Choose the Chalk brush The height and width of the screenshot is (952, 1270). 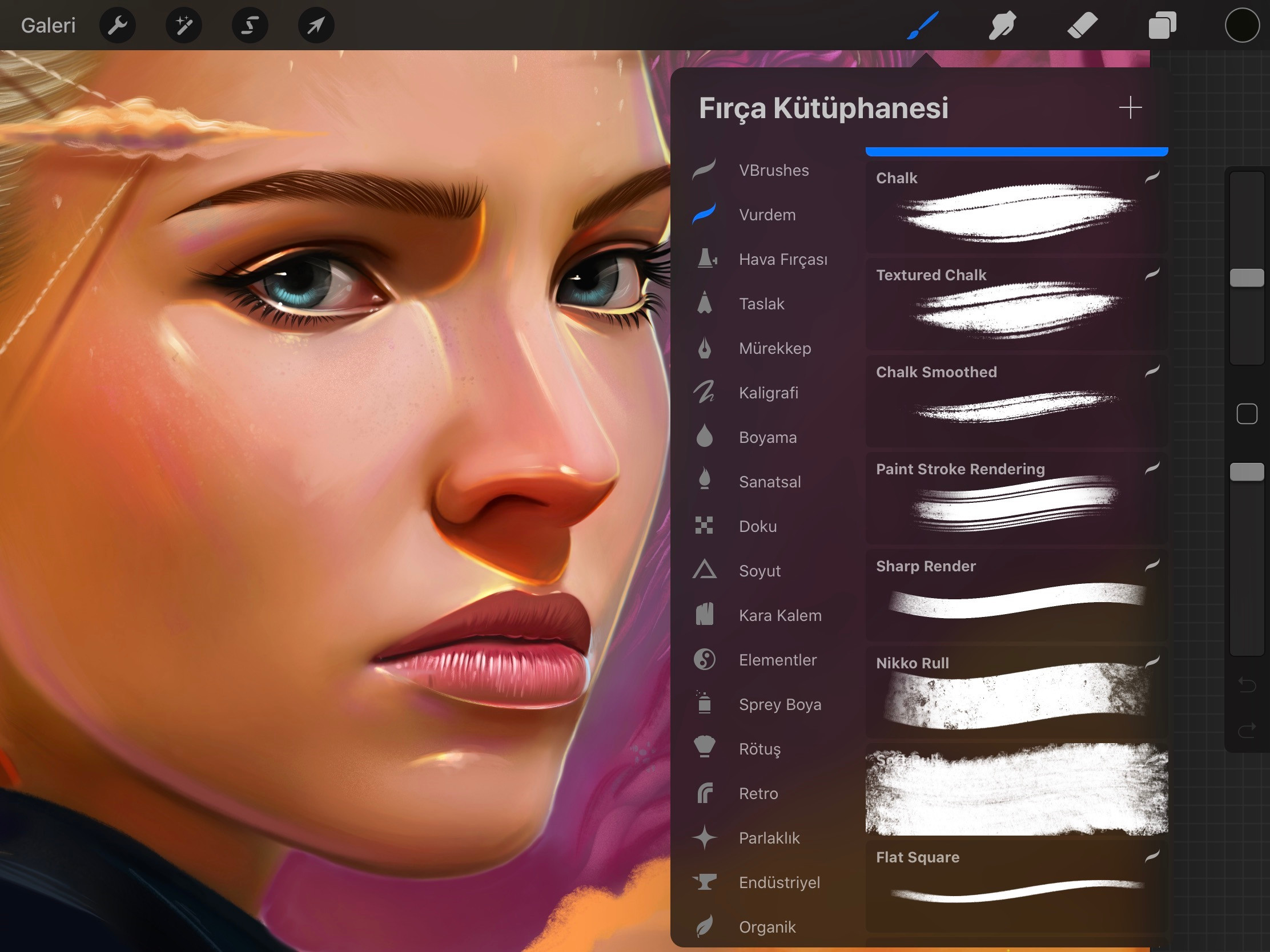pos(1016,207)
